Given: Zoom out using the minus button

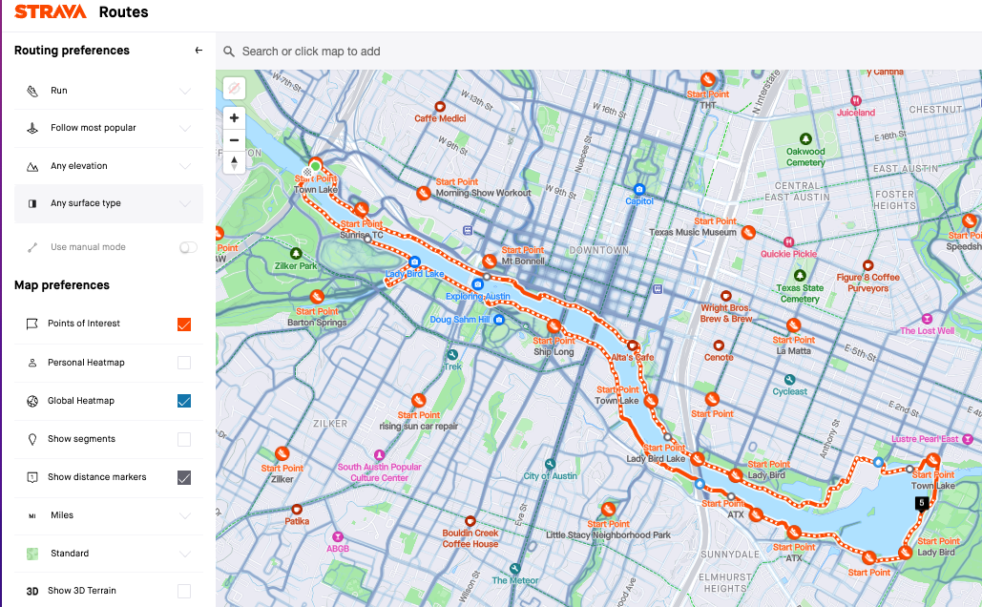Looking at the screenshot, I should 233,140.
